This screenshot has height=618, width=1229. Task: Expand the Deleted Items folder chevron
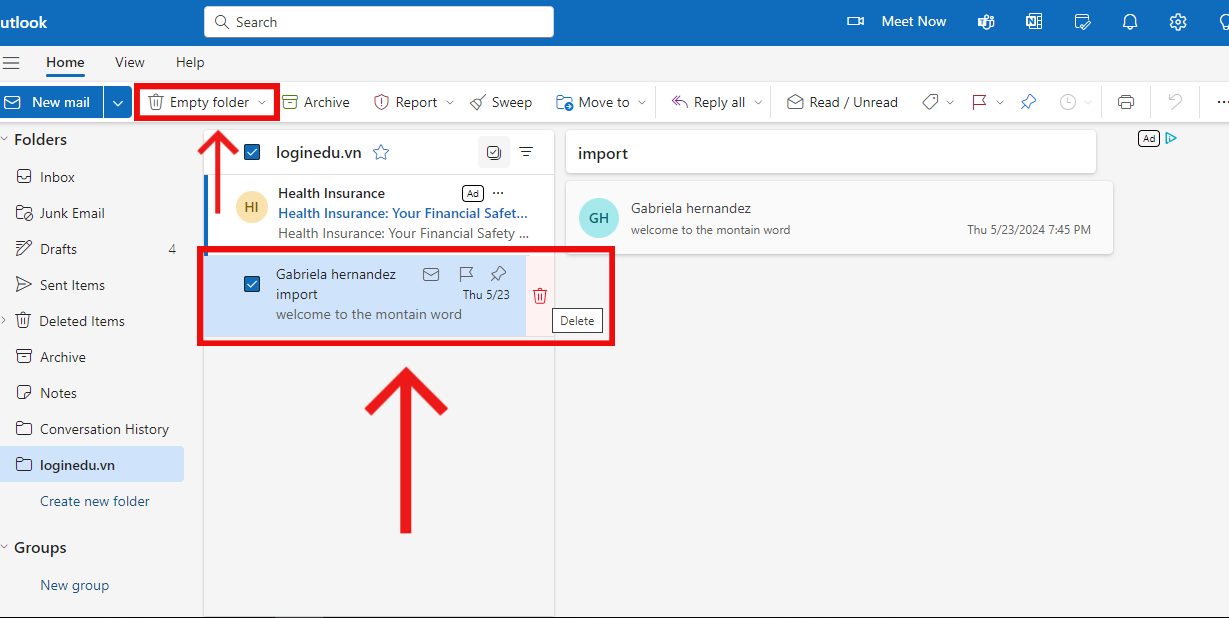4,321
